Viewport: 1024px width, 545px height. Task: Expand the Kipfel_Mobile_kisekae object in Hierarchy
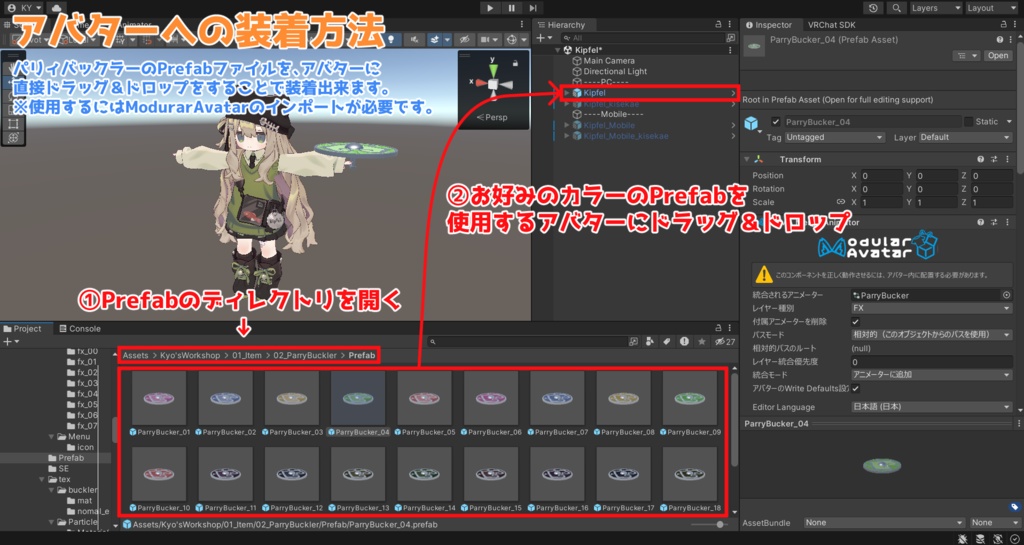tap(567, 136)
